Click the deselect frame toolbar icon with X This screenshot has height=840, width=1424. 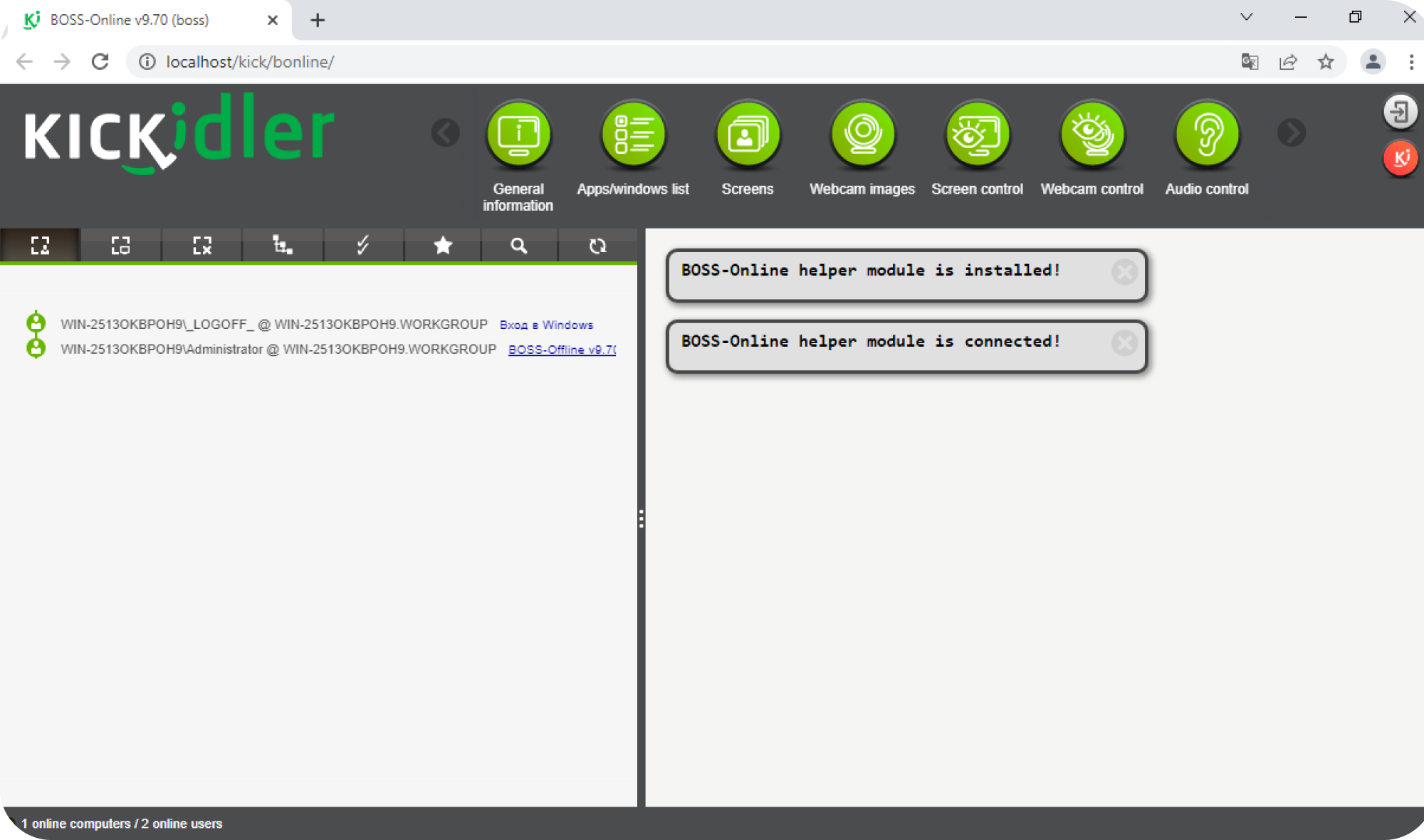tap(201, 246)
